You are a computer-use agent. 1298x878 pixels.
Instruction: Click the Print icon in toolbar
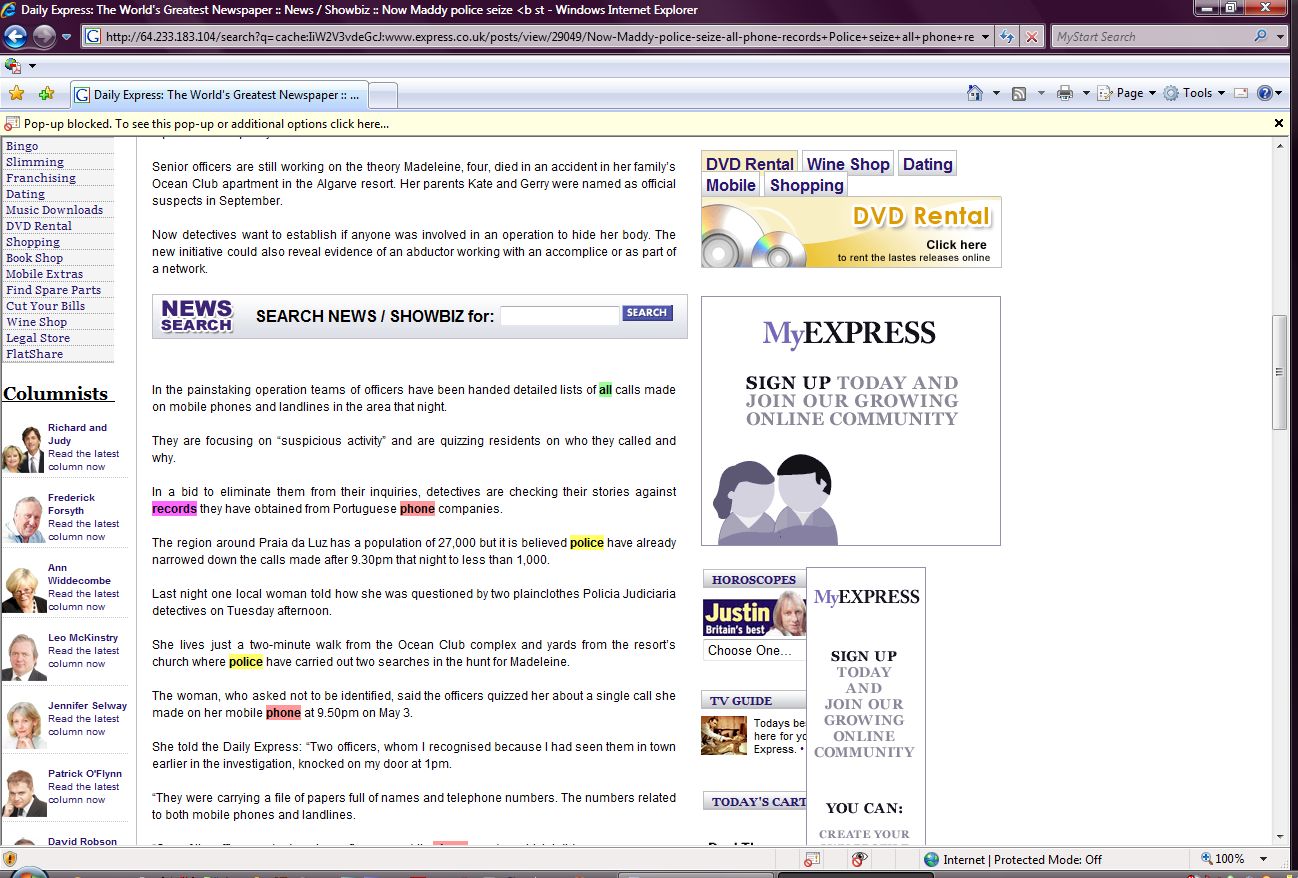1065,93
